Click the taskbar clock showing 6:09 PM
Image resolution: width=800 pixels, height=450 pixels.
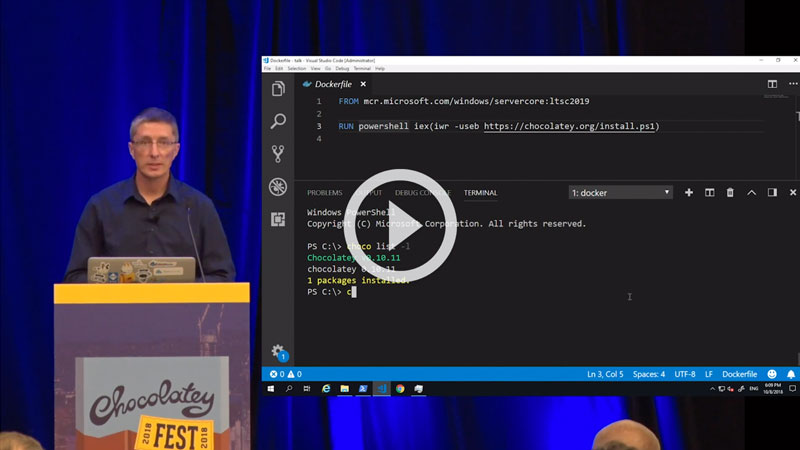coord(773,389)
